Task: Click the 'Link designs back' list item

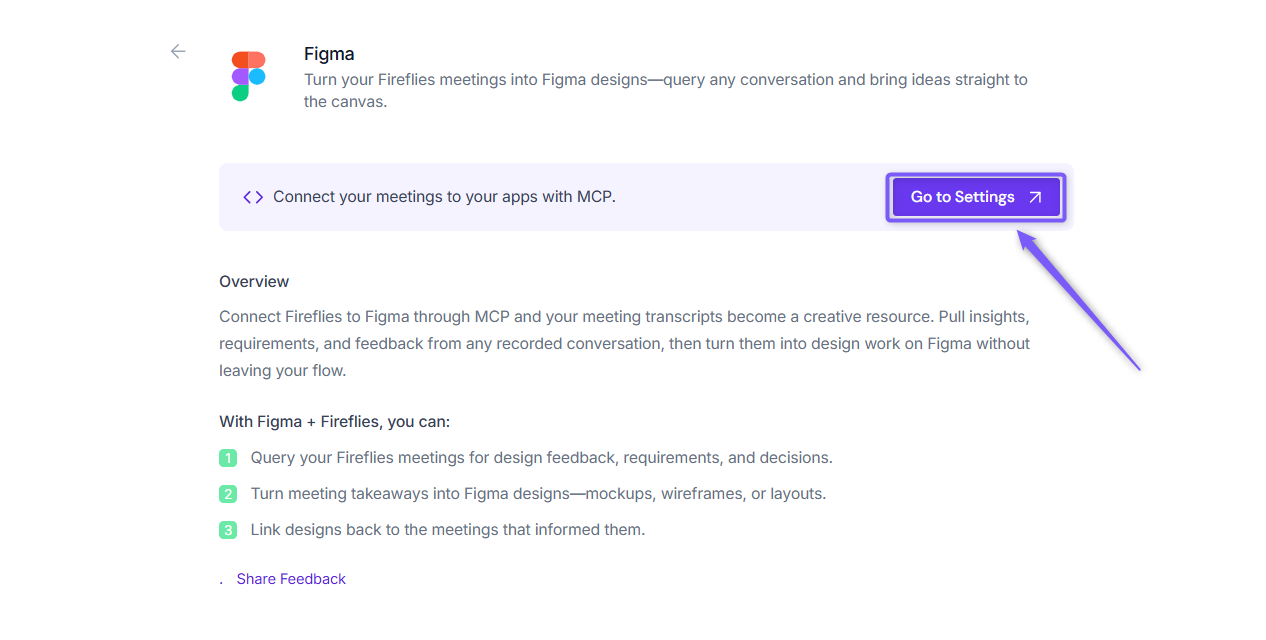Action: click(448, 530)
